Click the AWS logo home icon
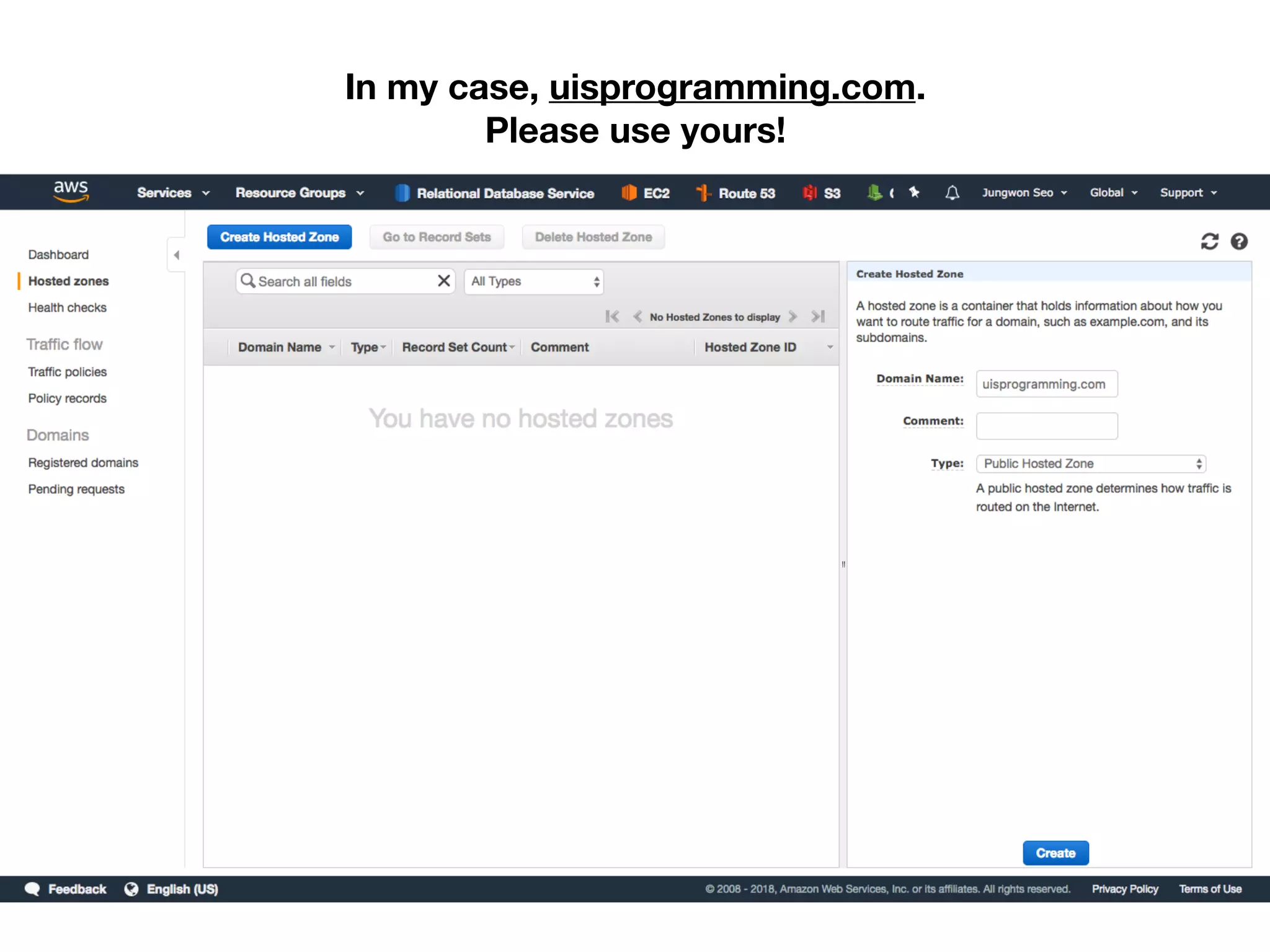1270x952 pixels. (71, 192)
